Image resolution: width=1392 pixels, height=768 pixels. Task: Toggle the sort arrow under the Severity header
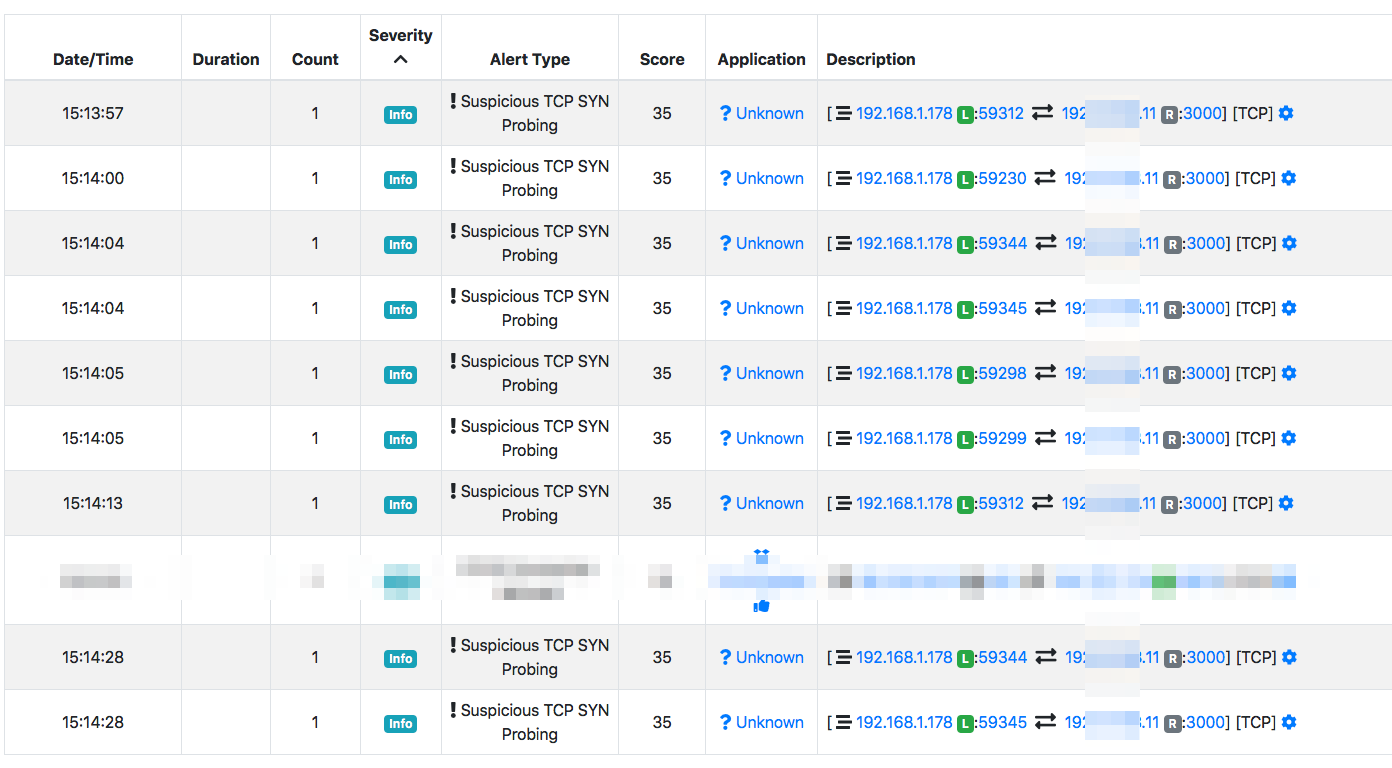[401, 59]
